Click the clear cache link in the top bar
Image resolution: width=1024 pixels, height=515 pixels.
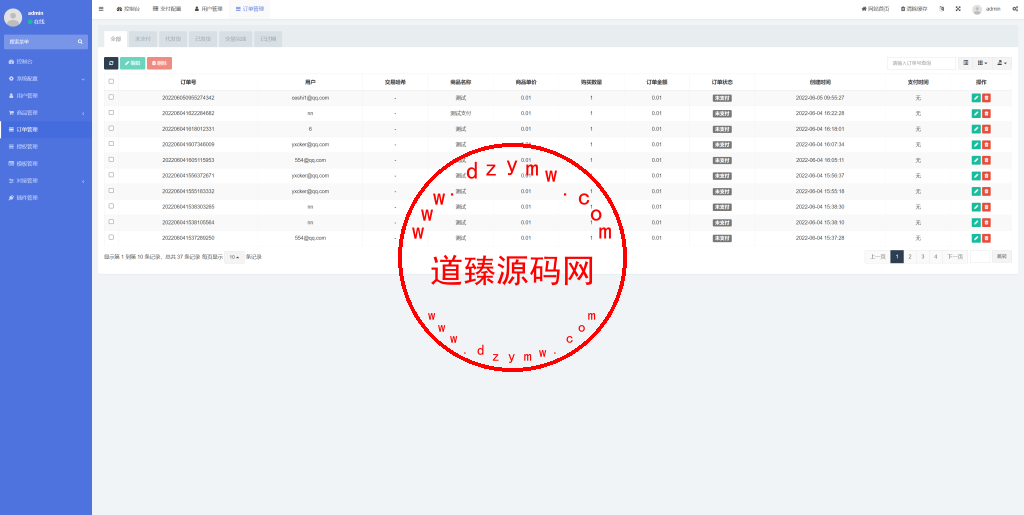(x=914, y=9)
